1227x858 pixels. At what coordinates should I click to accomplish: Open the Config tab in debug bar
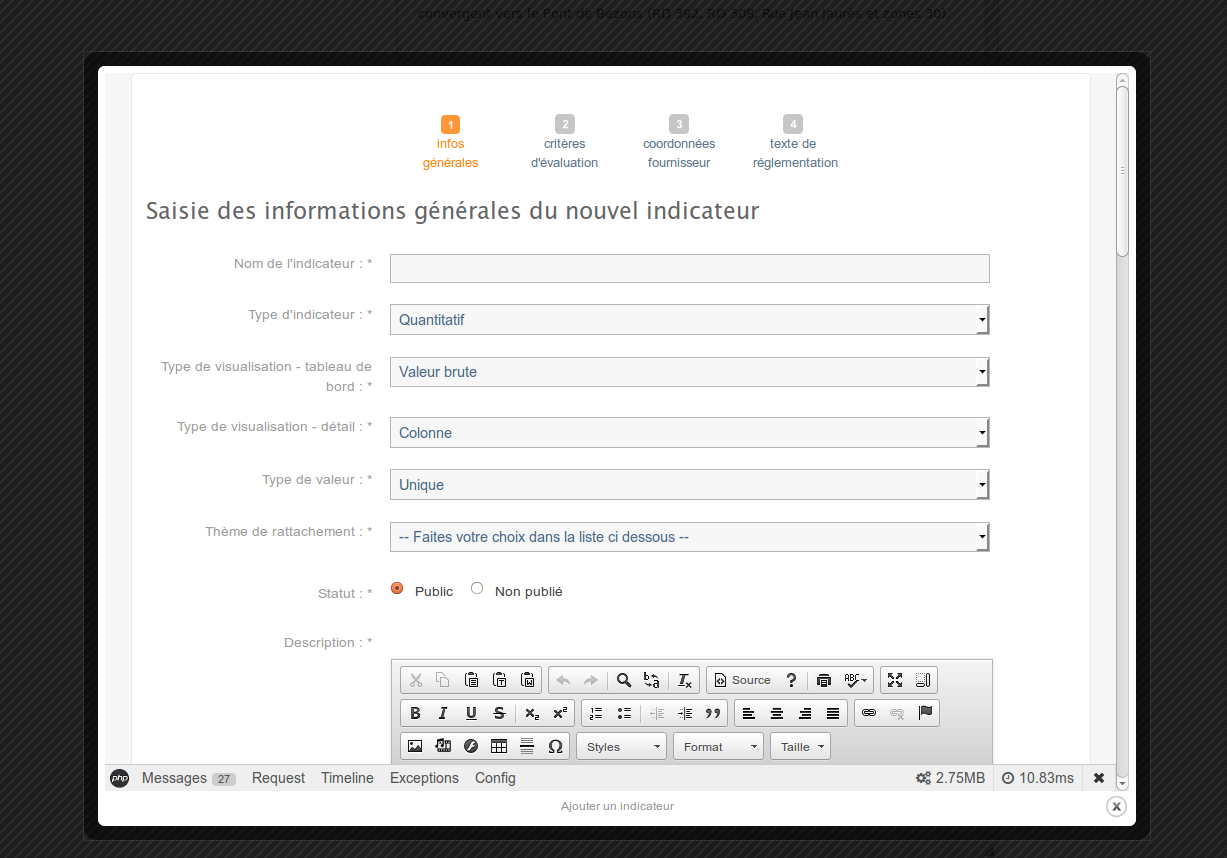[x=495, y=778]
